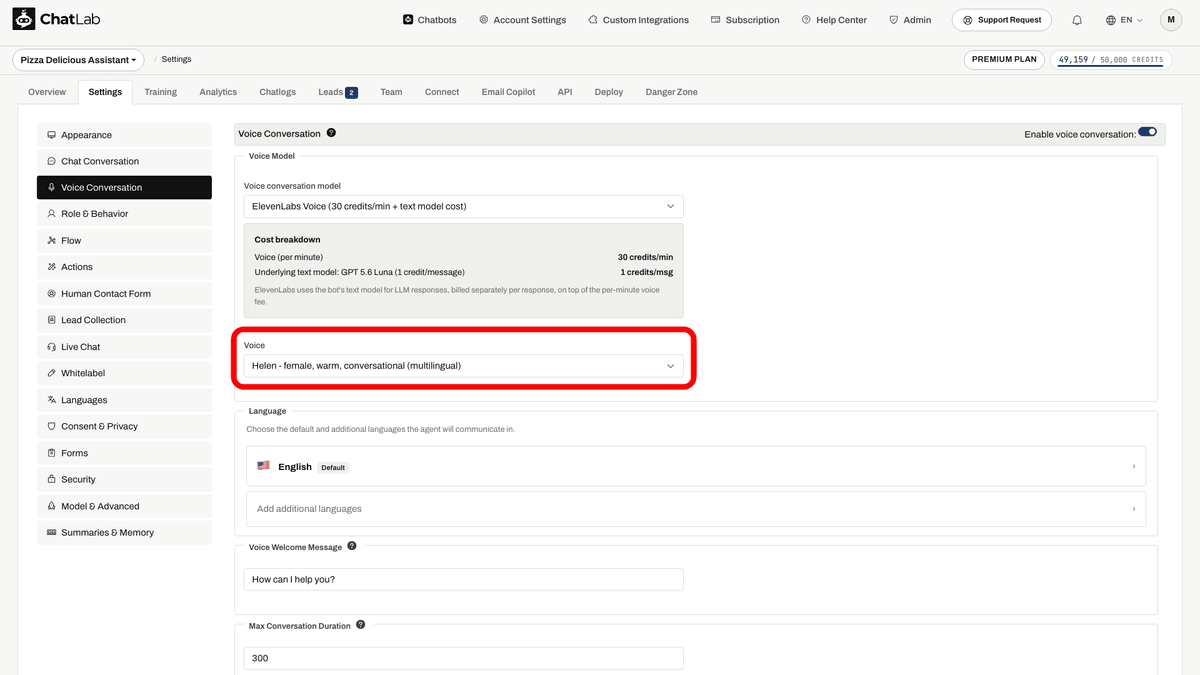Image resolution: width=1200 pixels, height=675 pixels.
Task: Click the Voice Welcome Message input field
Action: [x=464, y=579]
